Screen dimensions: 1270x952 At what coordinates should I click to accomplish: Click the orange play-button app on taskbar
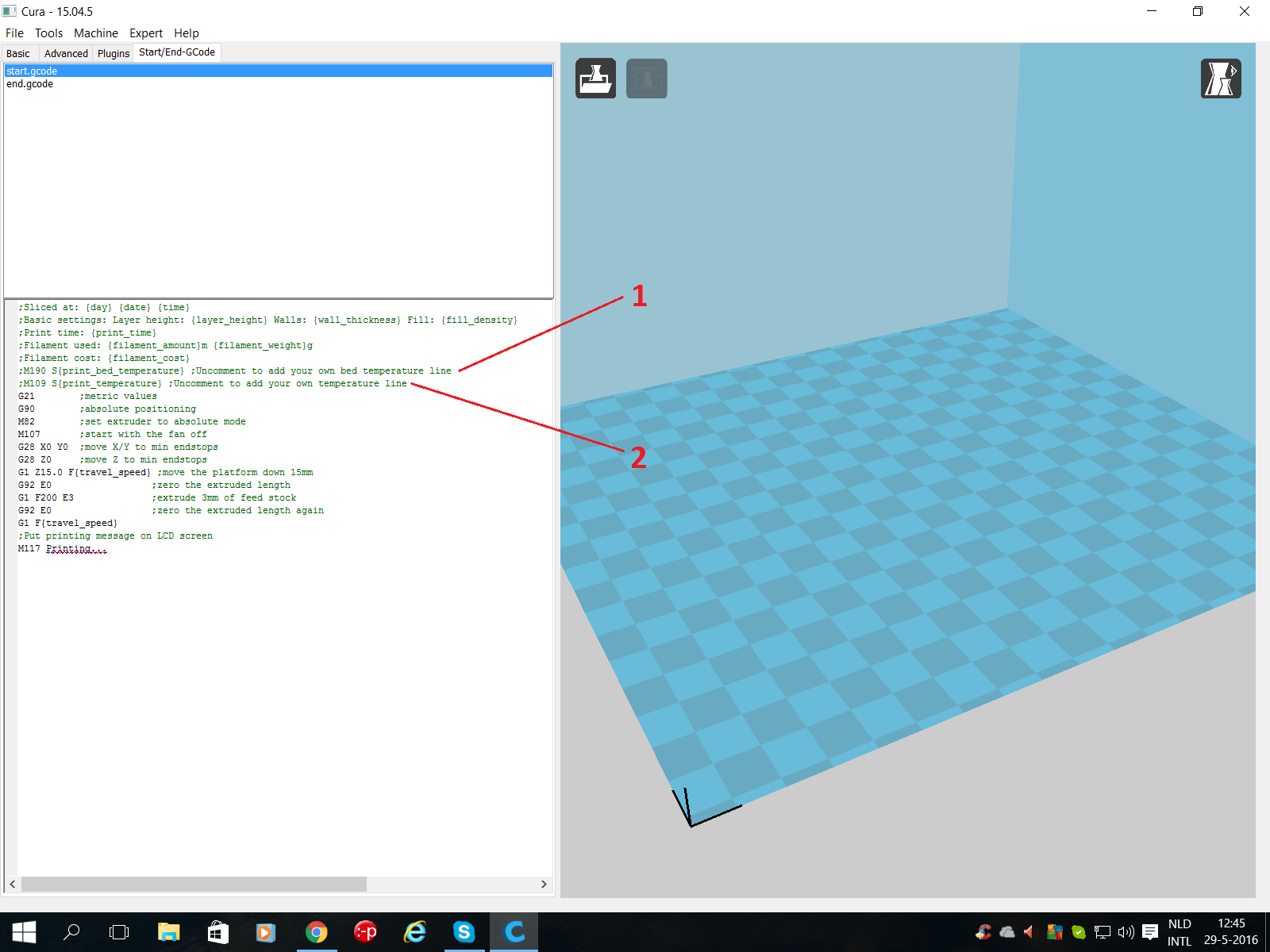tap(266, 932)
